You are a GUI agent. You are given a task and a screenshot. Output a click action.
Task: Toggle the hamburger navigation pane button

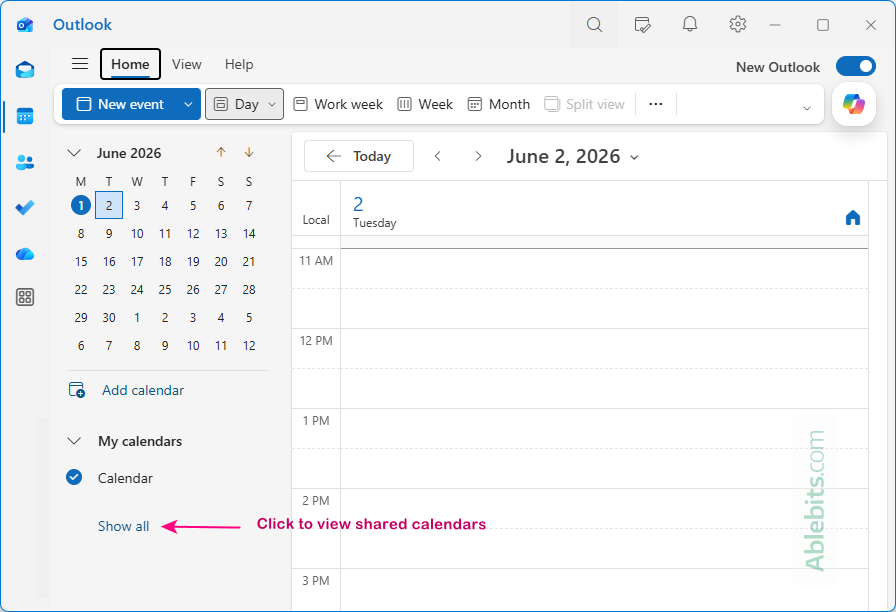80,64
